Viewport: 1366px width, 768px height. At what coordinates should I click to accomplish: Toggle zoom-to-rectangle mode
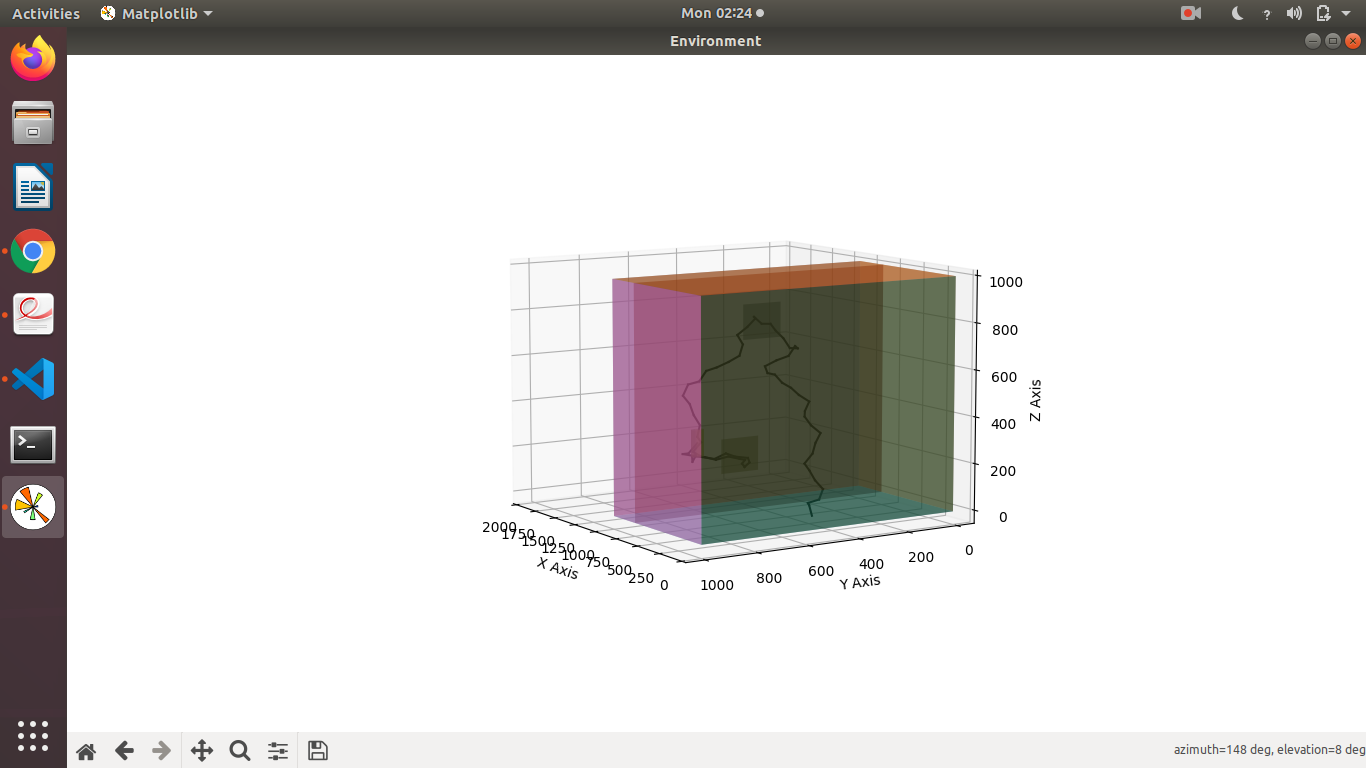coord(239,750)
